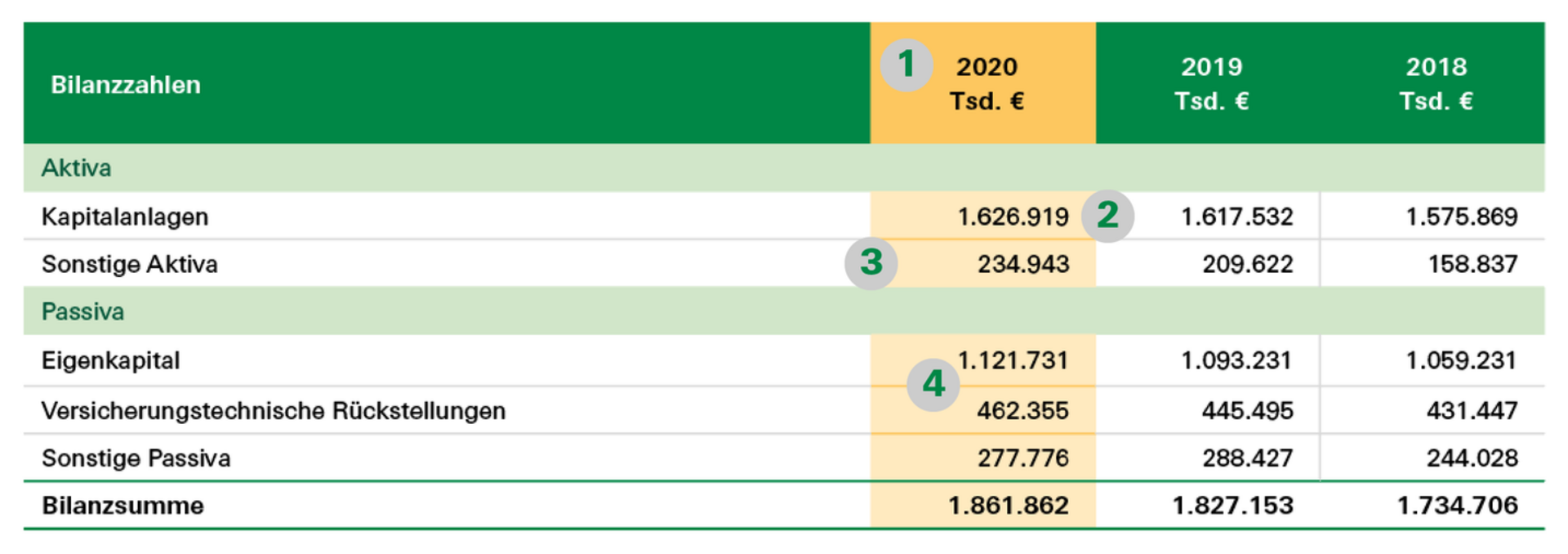Click Versicherungstechnische Rückstellungen row label
The width and height of the screenshot is (1568, 554).
pyautogui.click(x=274, y=410)
